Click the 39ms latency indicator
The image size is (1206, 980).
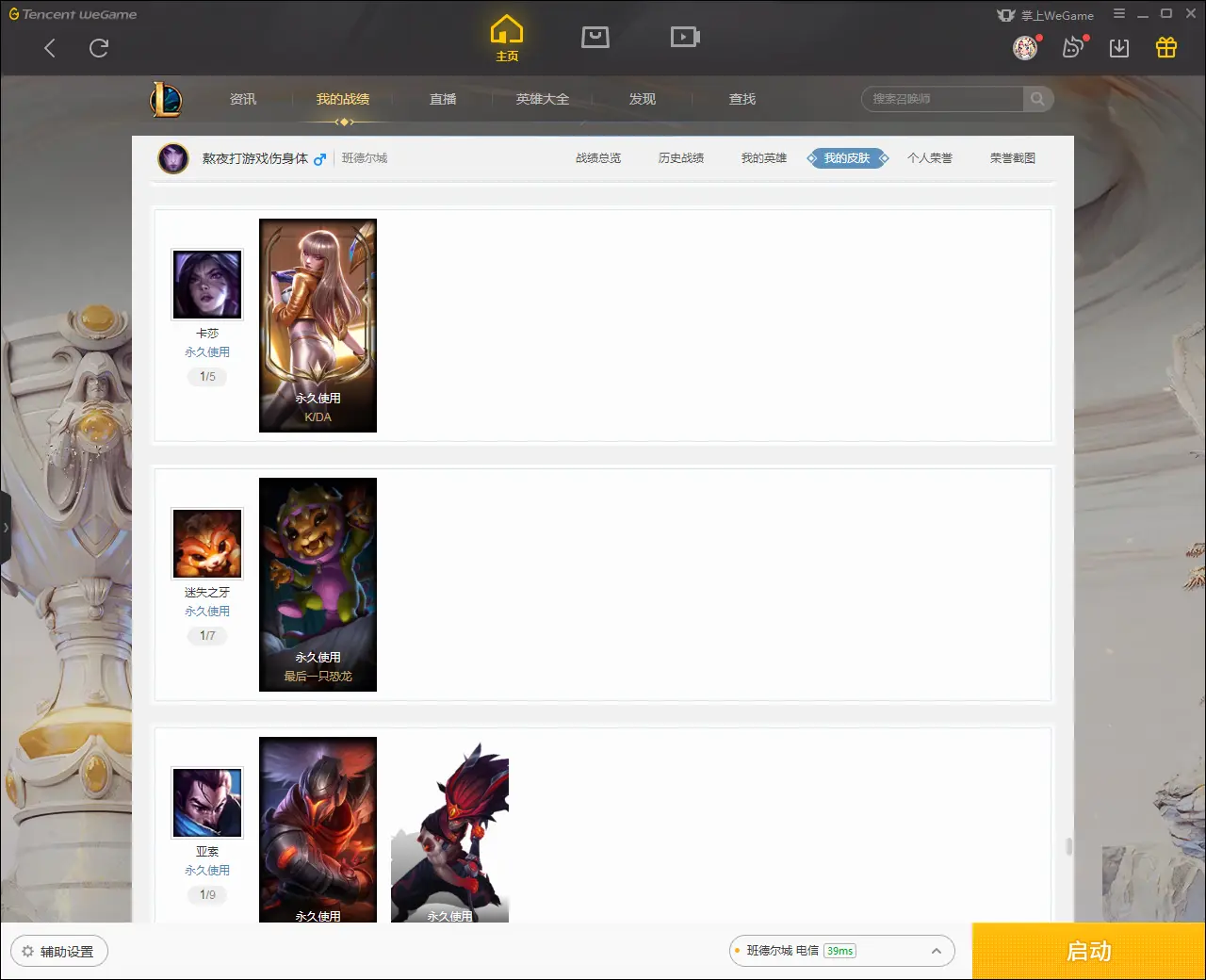839,951
